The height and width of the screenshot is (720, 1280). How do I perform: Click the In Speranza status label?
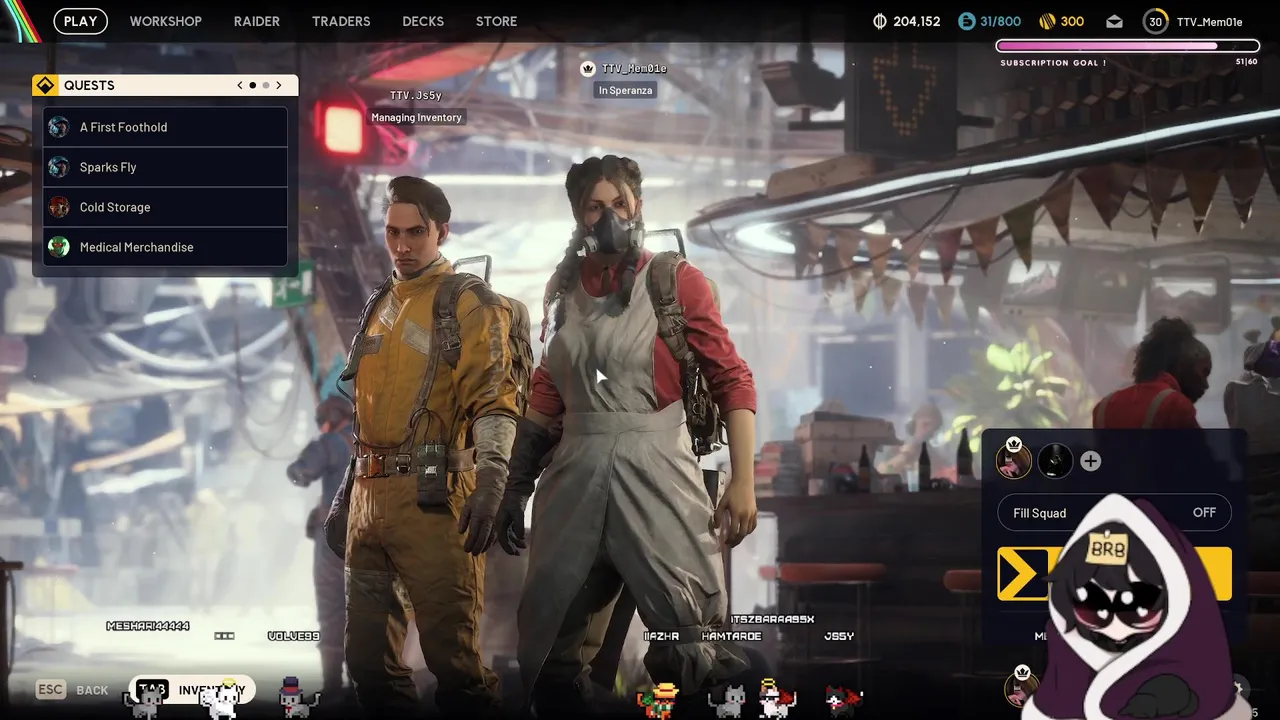[625, 90]
